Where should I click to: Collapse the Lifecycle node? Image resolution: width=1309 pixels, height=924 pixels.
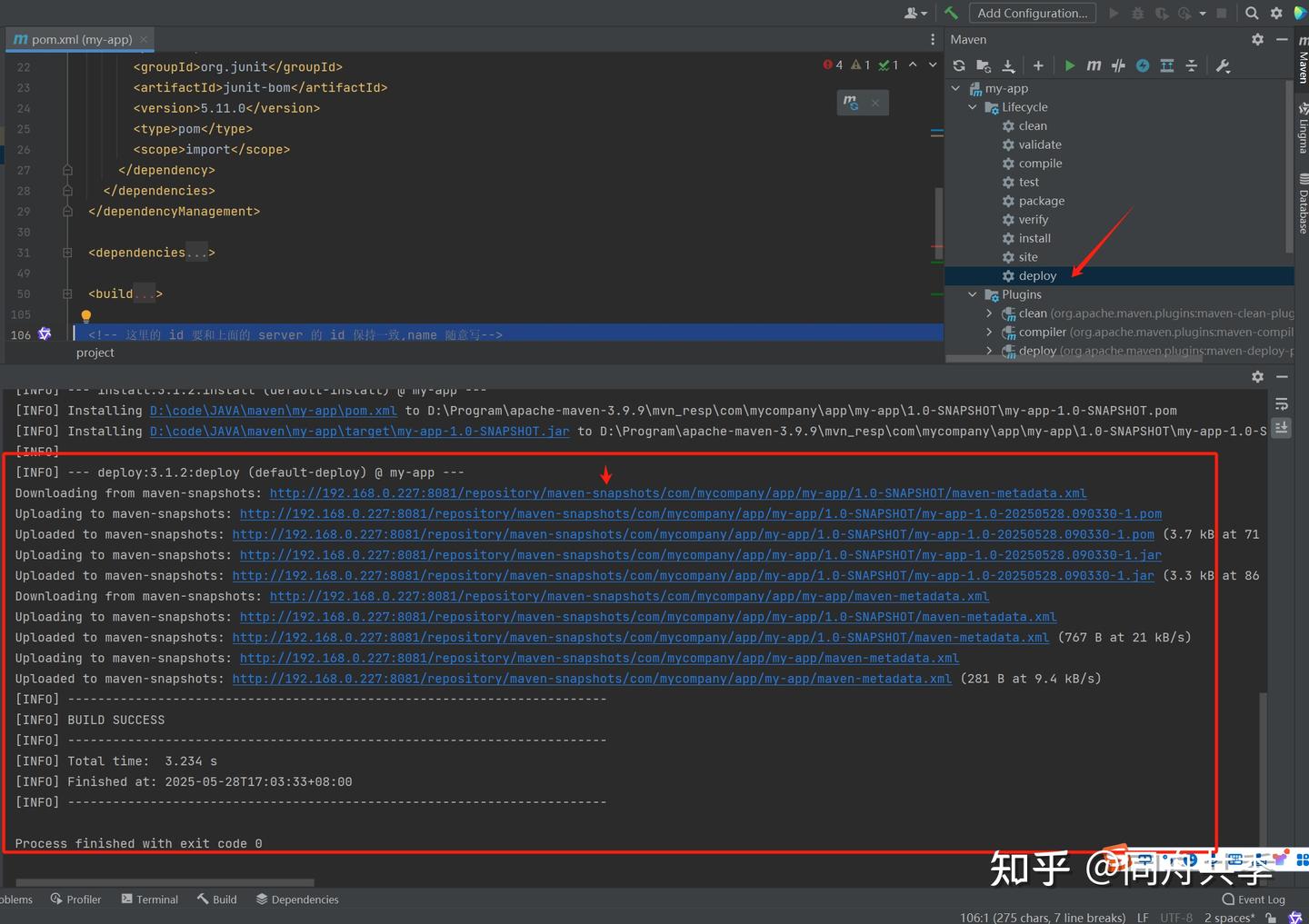(972, 106)
